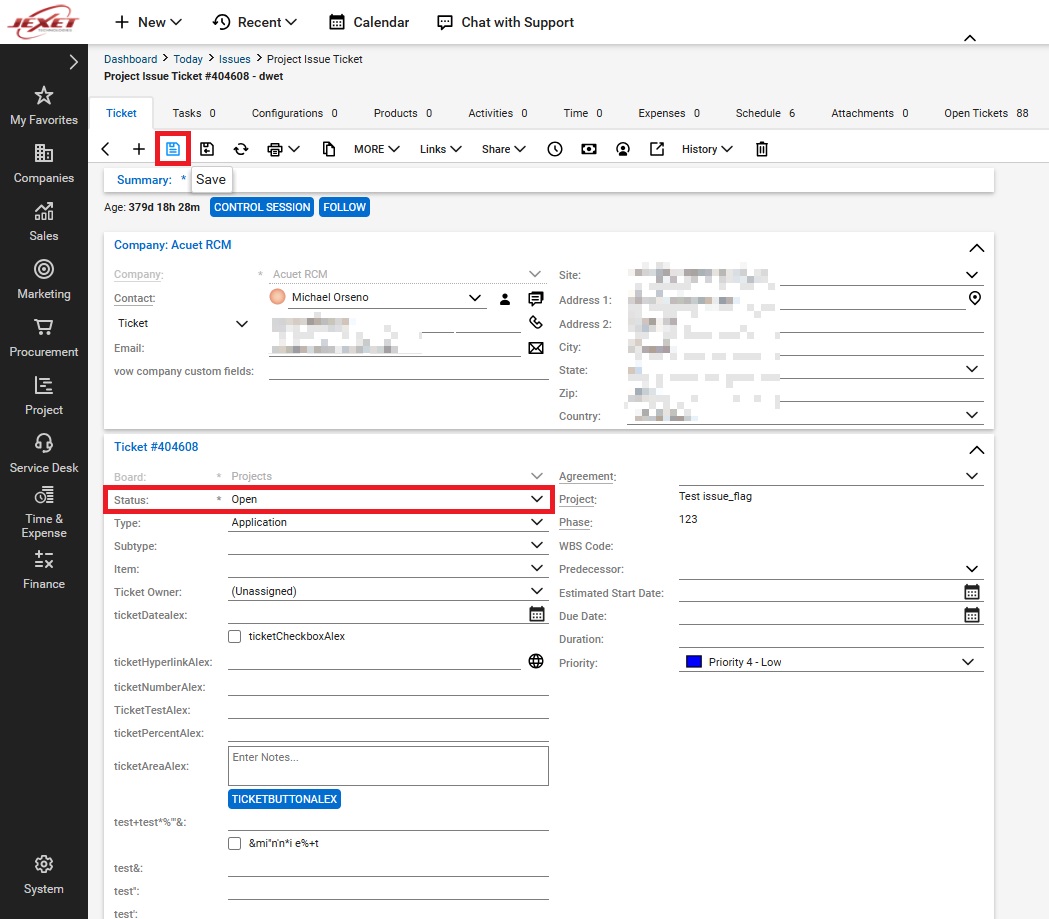Enable the ticketCheckboxAlex checkbox

coord(235,636)
